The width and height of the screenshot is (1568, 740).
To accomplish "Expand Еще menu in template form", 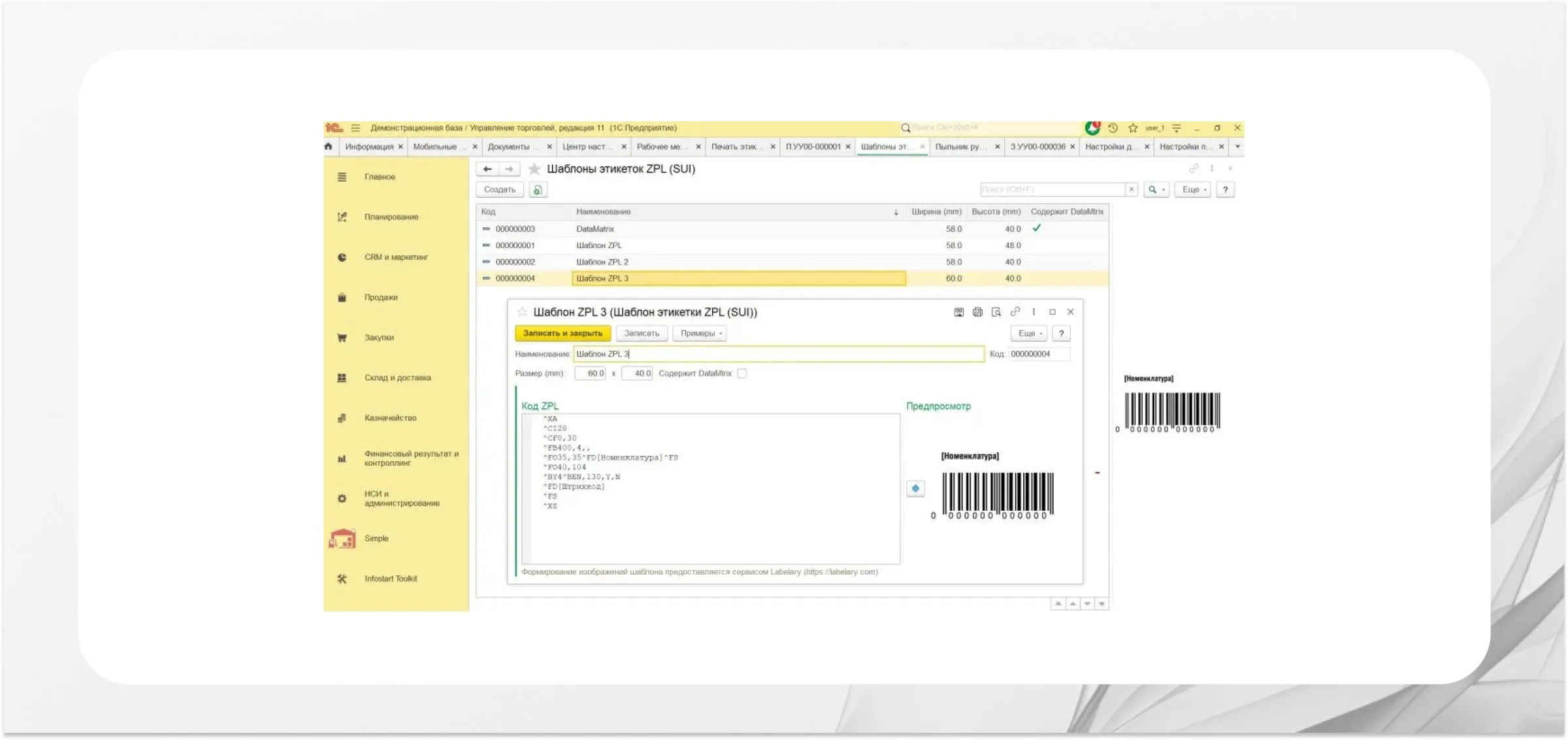I will pos(1030,333).
